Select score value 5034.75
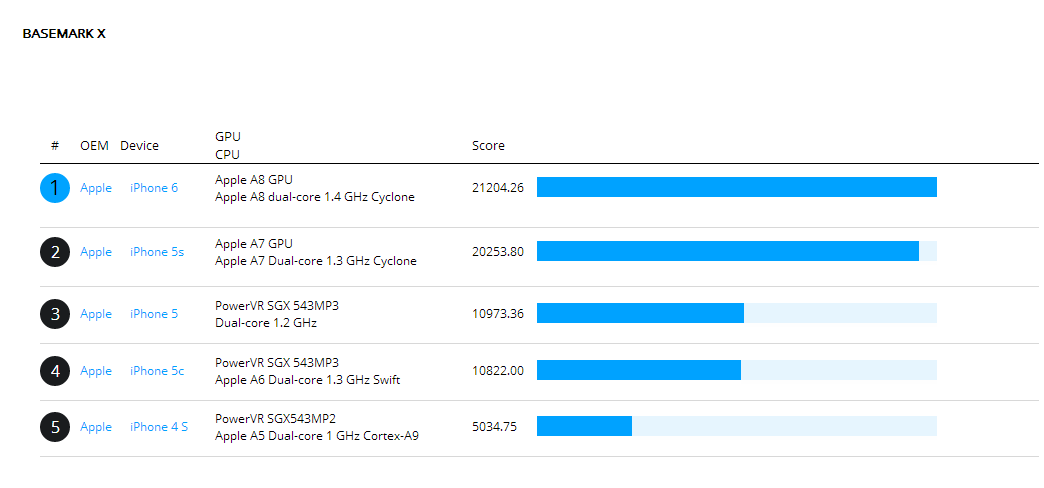The width and height of the screenshot is (1044, 488). (494, 427)
